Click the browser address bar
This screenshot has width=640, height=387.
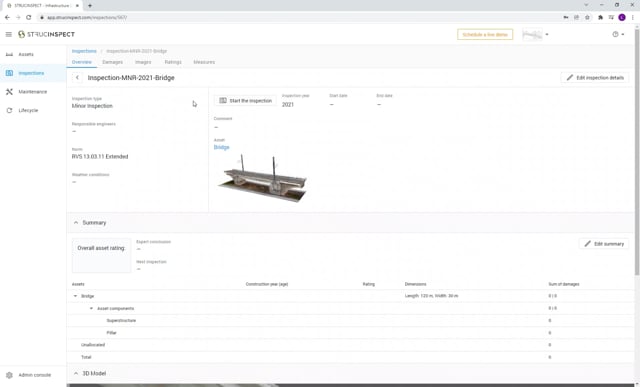tap(300, 18)
